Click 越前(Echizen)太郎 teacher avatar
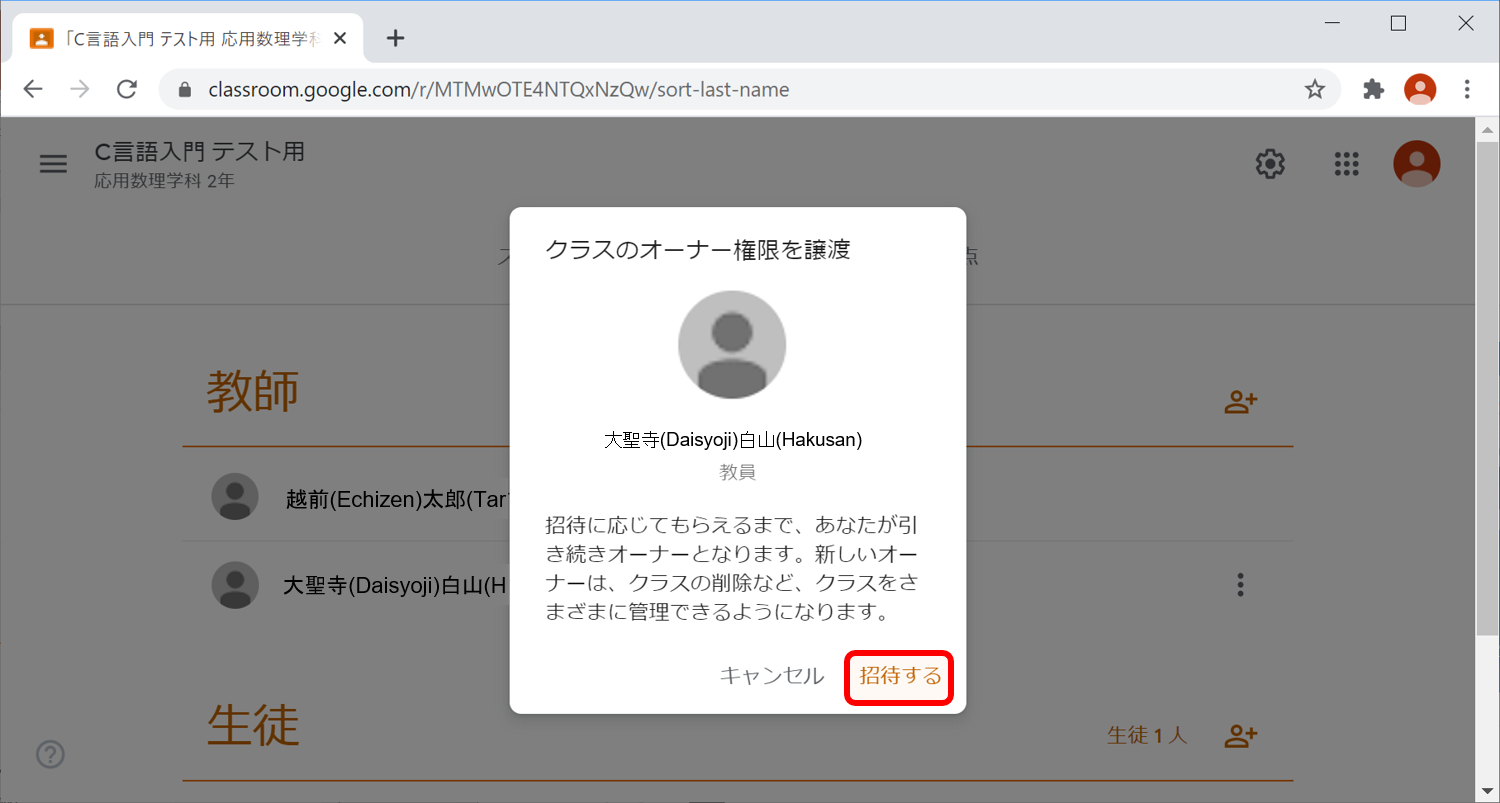This screenshot has width=1500, height=803. 235,496
